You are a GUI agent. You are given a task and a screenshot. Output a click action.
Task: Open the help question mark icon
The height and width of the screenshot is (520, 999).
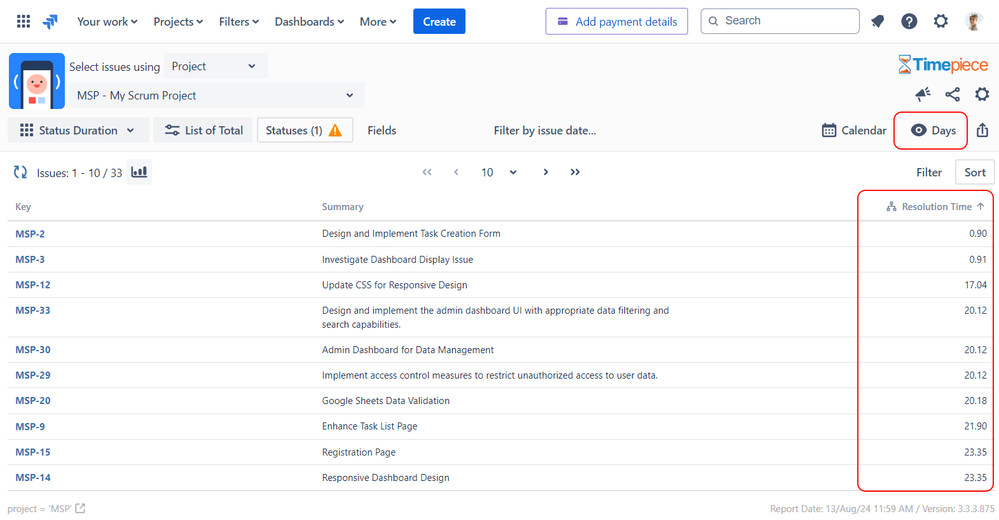point(909,22)
